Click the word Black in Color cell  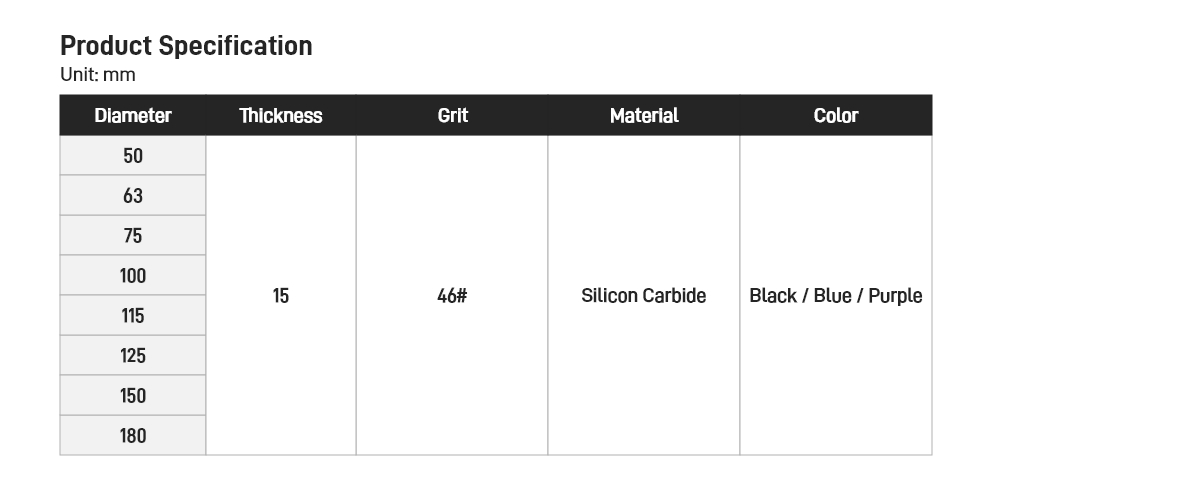(x=773, y=296)
